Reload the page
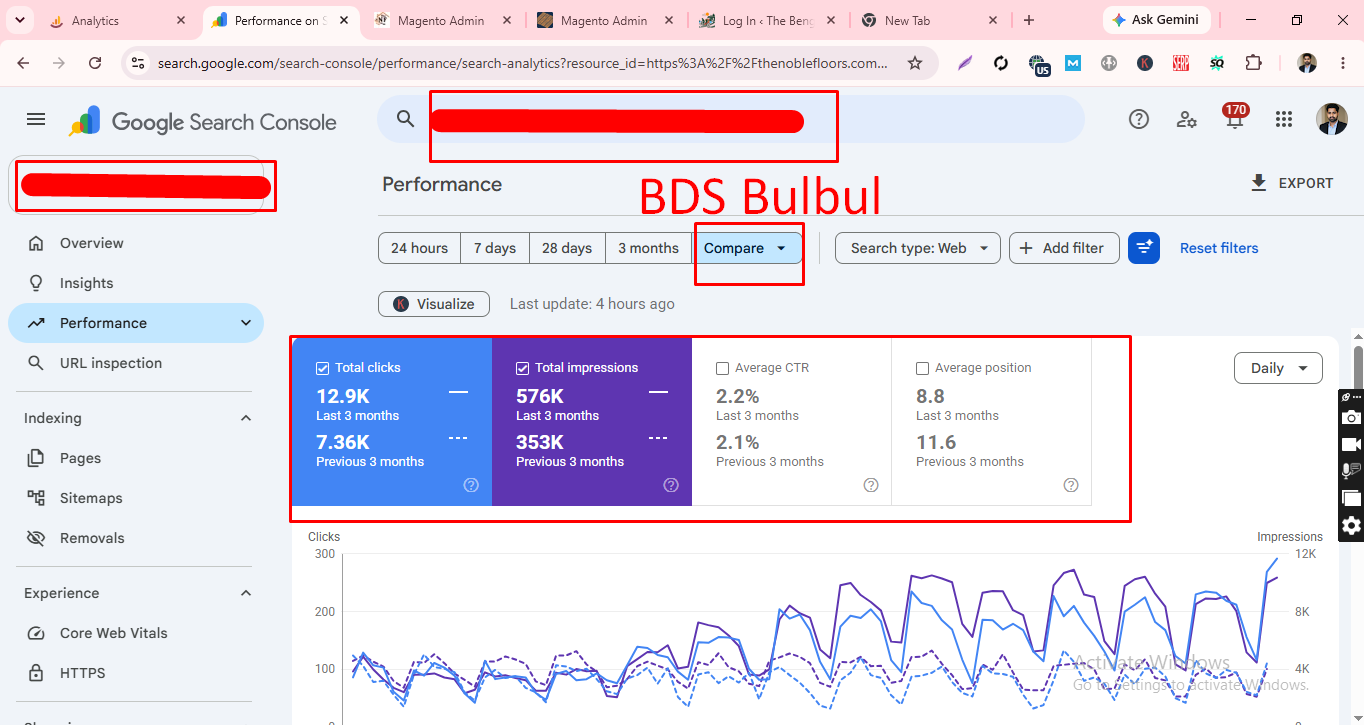The width and height of the screenshot is (1364, 725). pos(95,63)
